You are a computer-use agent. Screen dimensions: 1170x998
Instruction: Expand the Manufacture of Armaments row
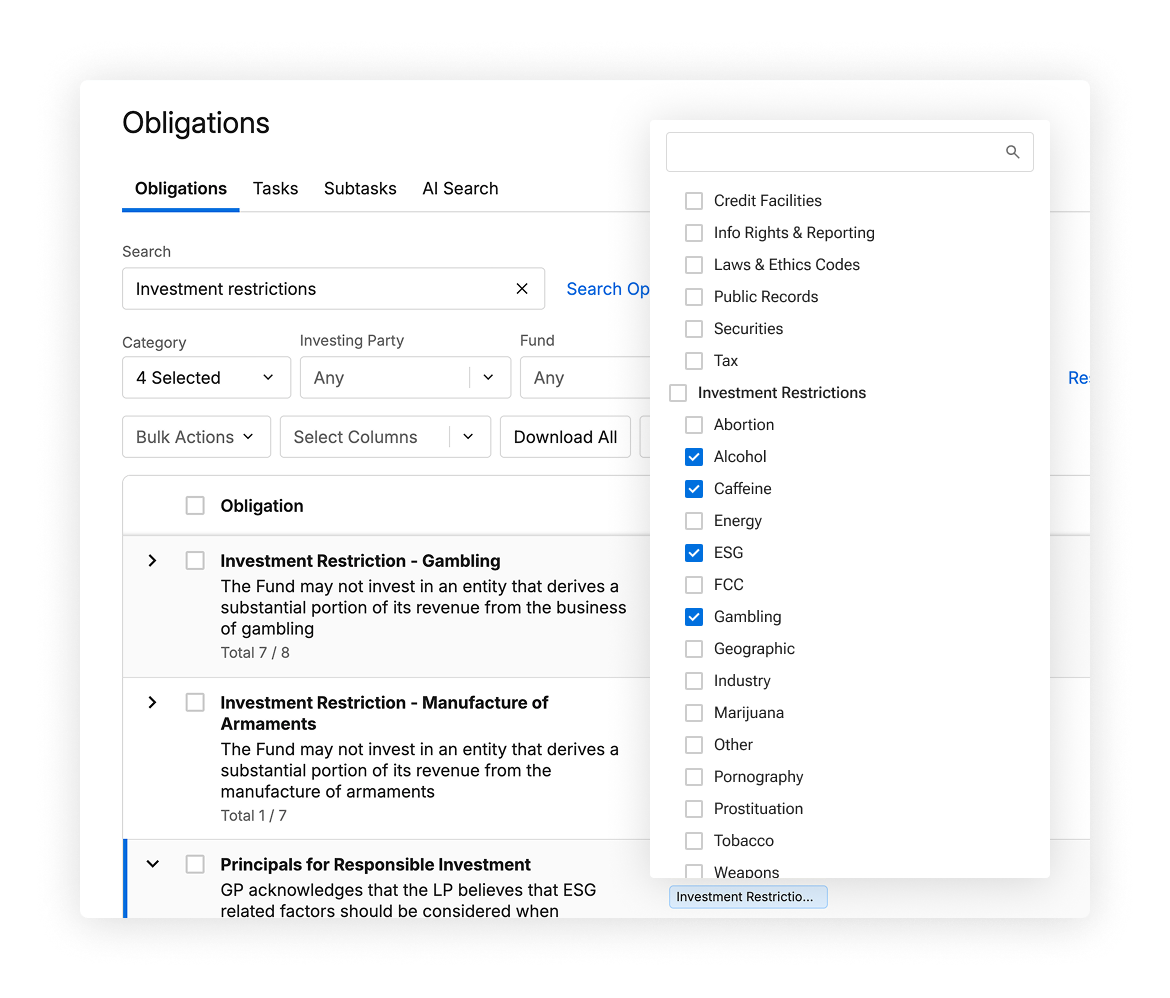152,703
